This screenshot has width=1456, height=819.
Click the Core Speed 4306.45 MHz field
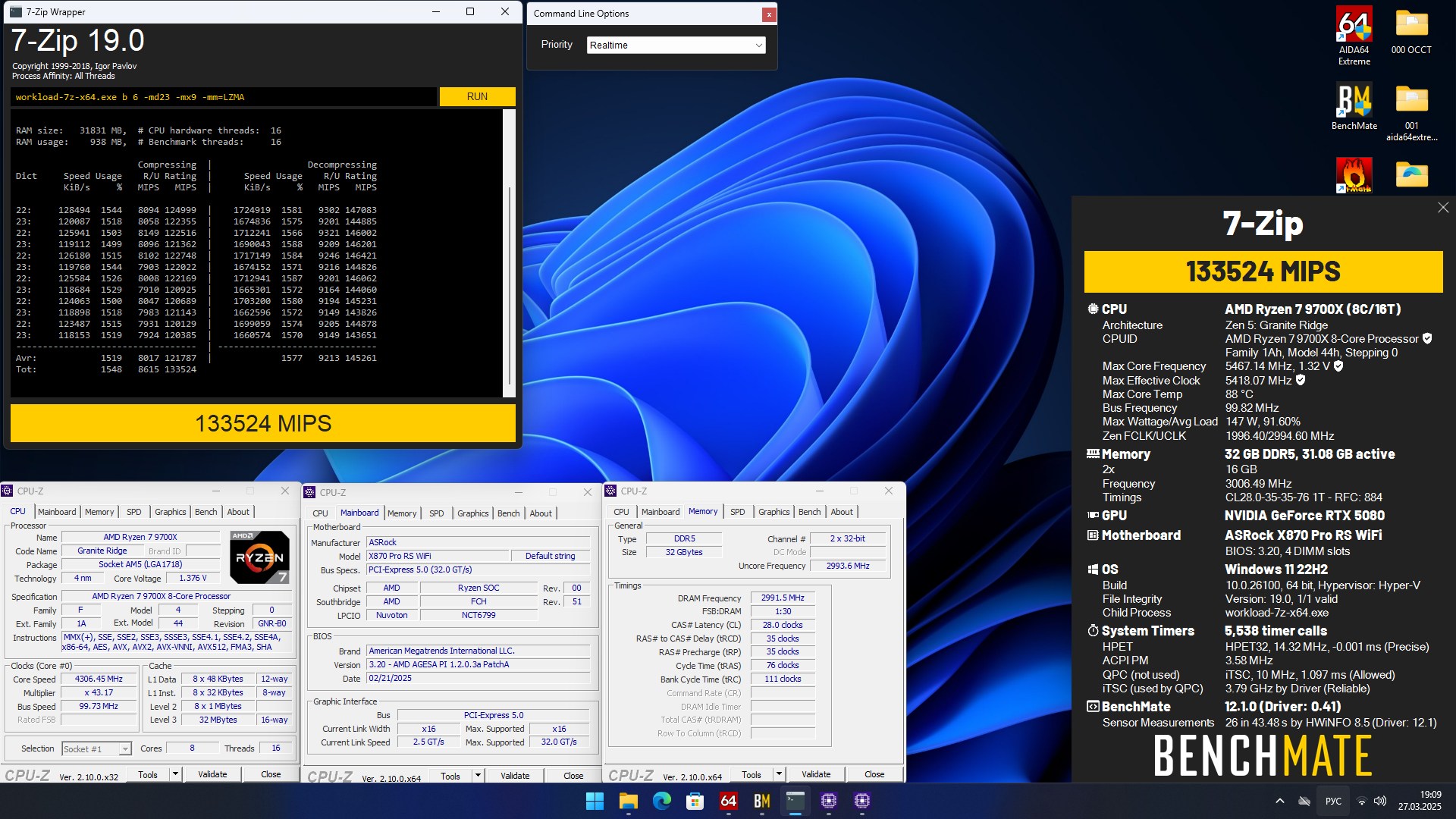99,679
